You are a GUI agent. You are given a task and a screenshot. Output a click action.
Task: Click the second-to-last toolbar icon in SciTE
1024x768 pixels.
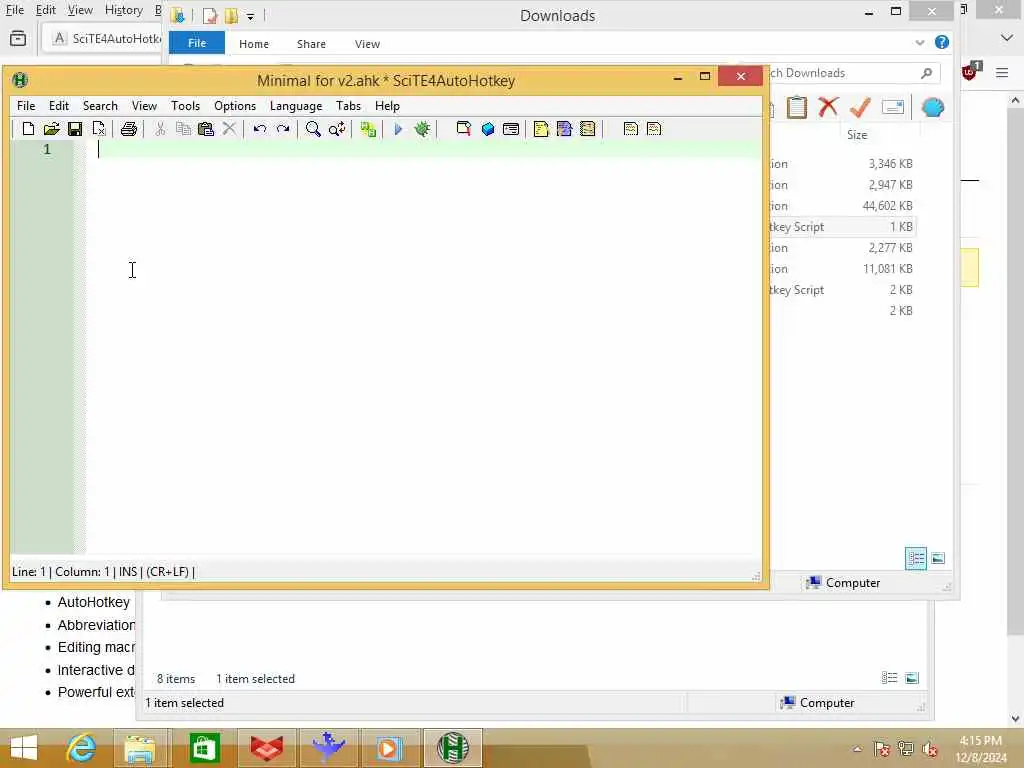point(631,129)
